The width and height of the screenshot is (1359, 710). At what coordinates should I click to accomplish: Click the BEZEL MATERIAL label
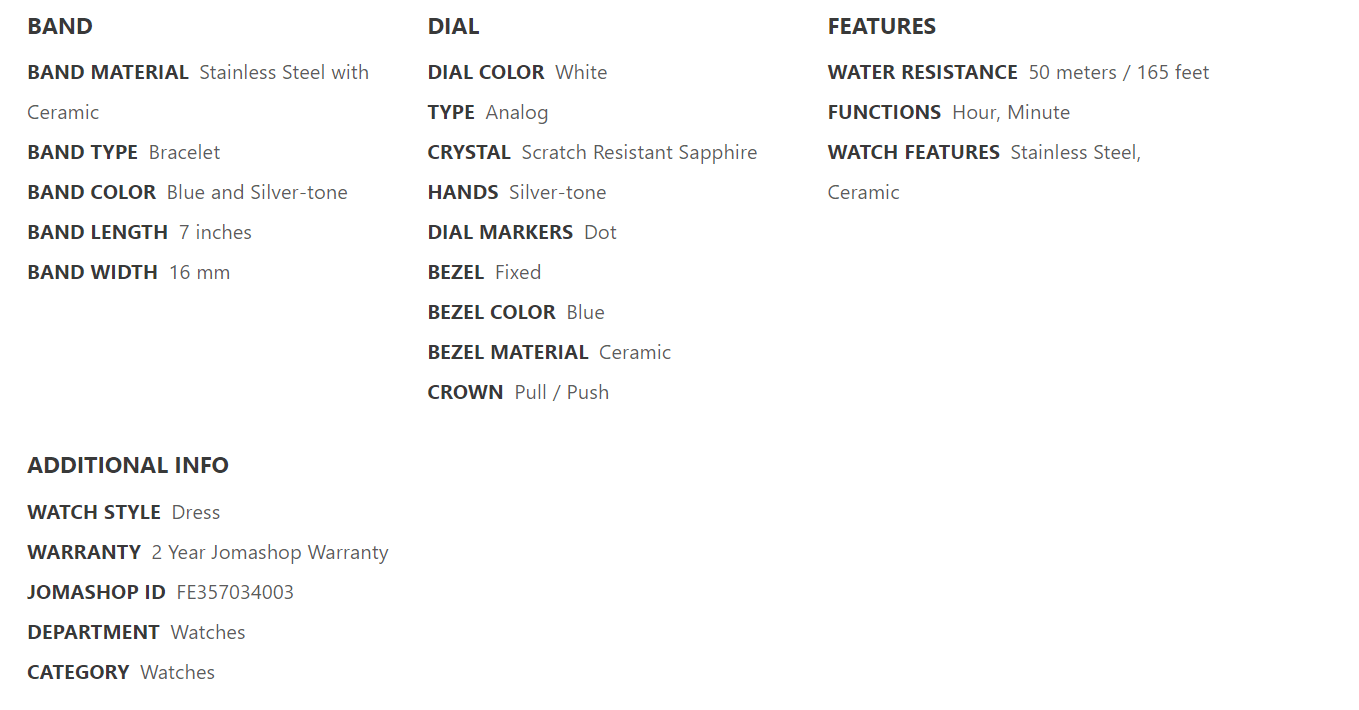point(508,352)
